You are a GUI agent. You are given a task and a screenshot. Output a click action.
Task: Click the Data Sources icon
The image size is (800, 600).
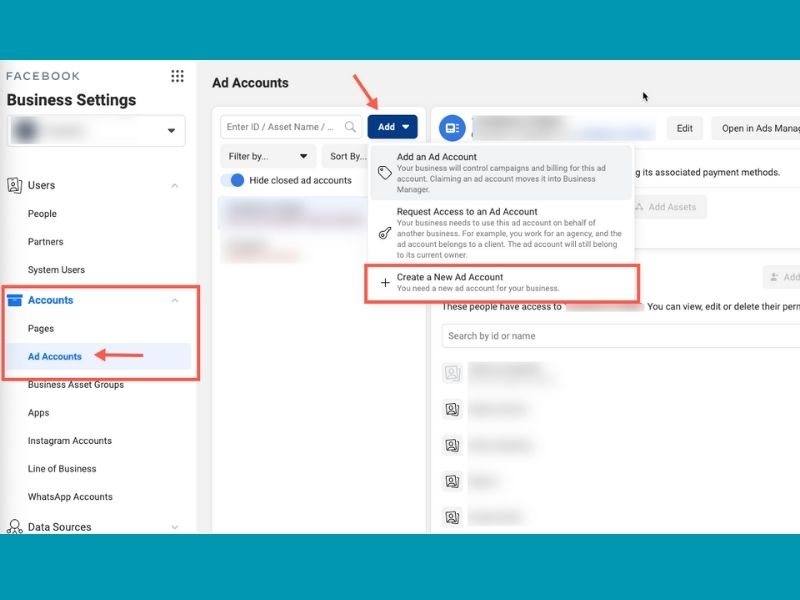tap(15, 527)
